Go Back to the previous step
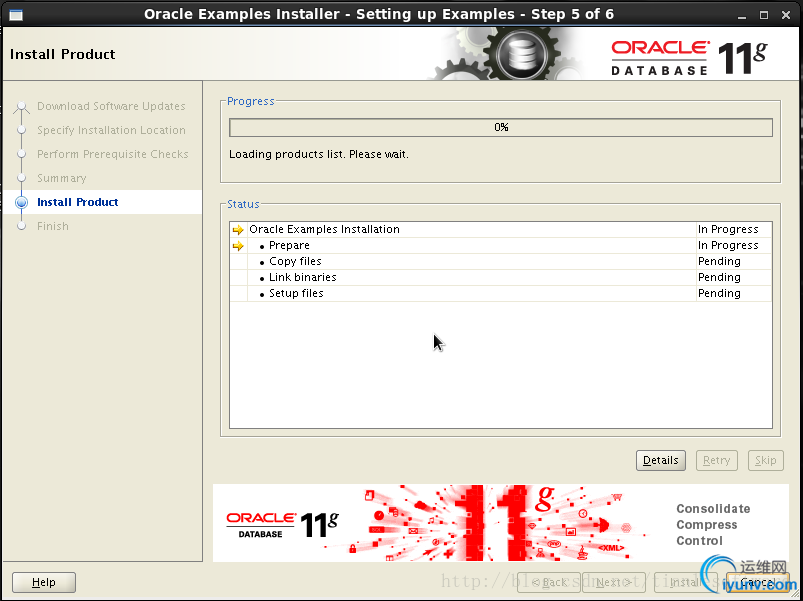Viewport: 803px width, 601px height. pos(548,582)
